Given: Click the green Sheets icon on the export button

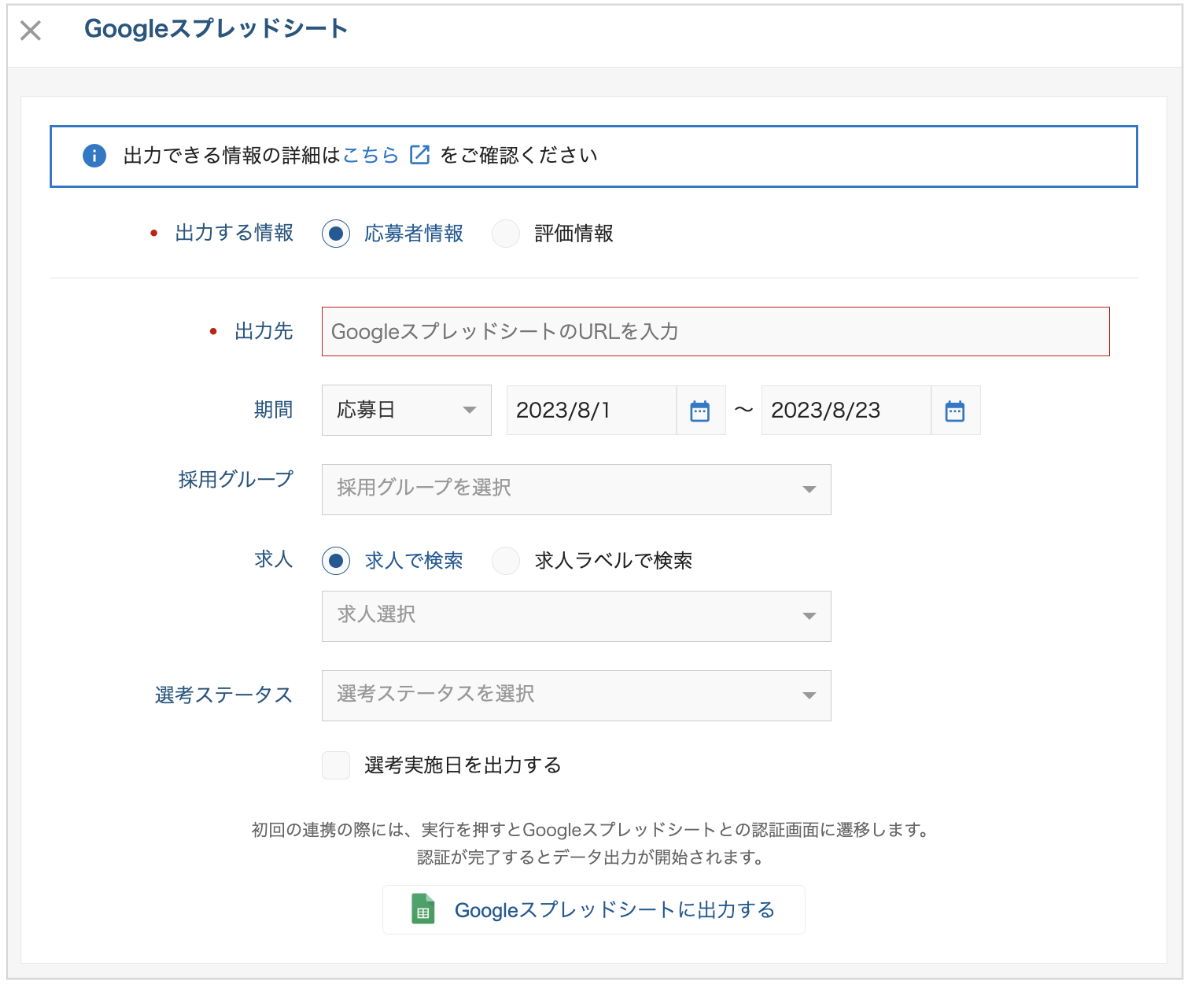Looking at the screenshot, I should (x=423, y=909).
